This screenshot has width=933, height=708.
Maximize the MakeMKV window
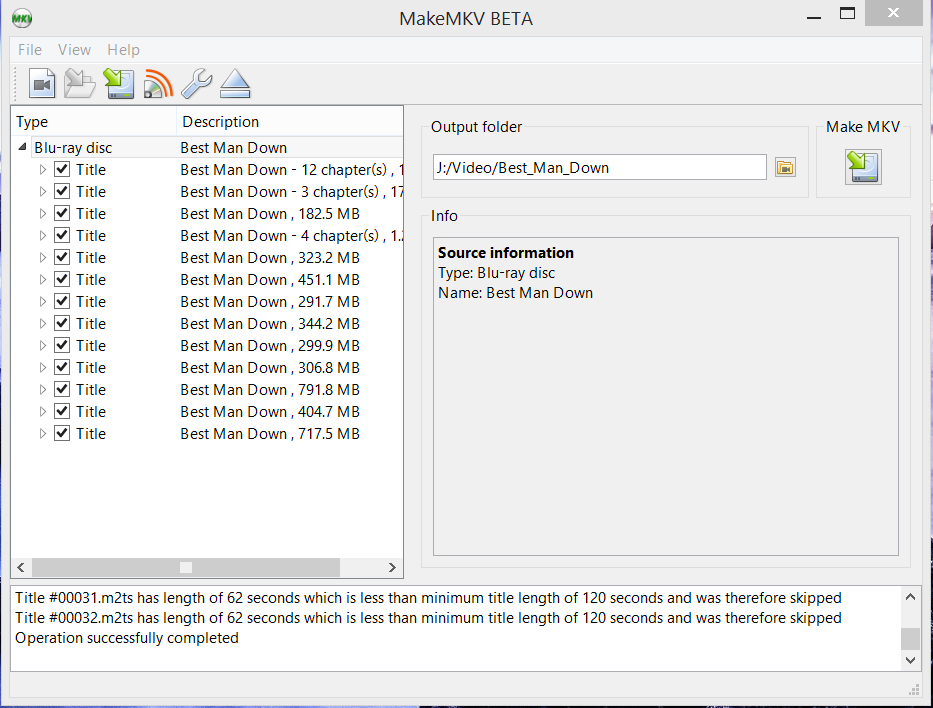point(847,13)
